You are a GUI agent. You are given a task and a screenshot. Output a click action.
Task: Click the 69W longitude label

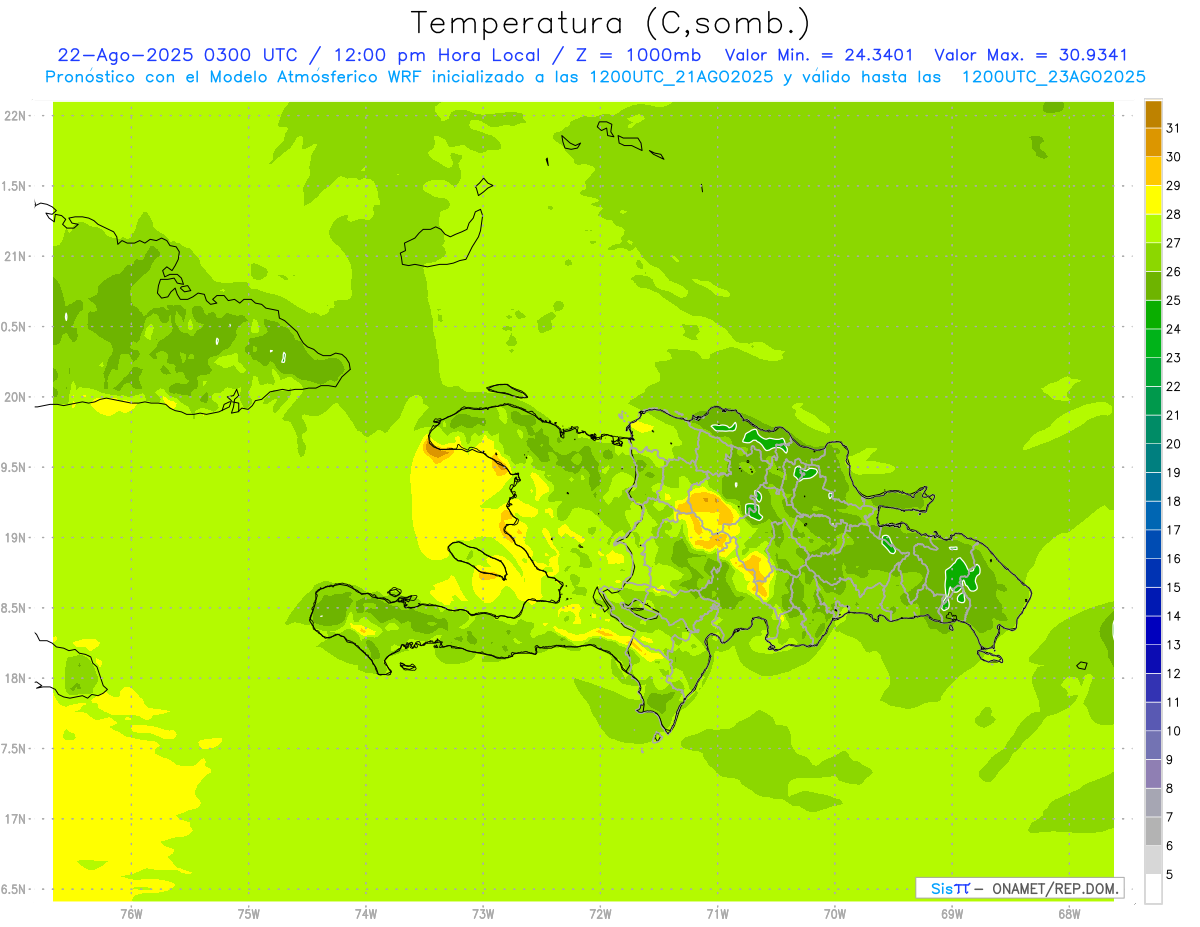pos(952,913)
